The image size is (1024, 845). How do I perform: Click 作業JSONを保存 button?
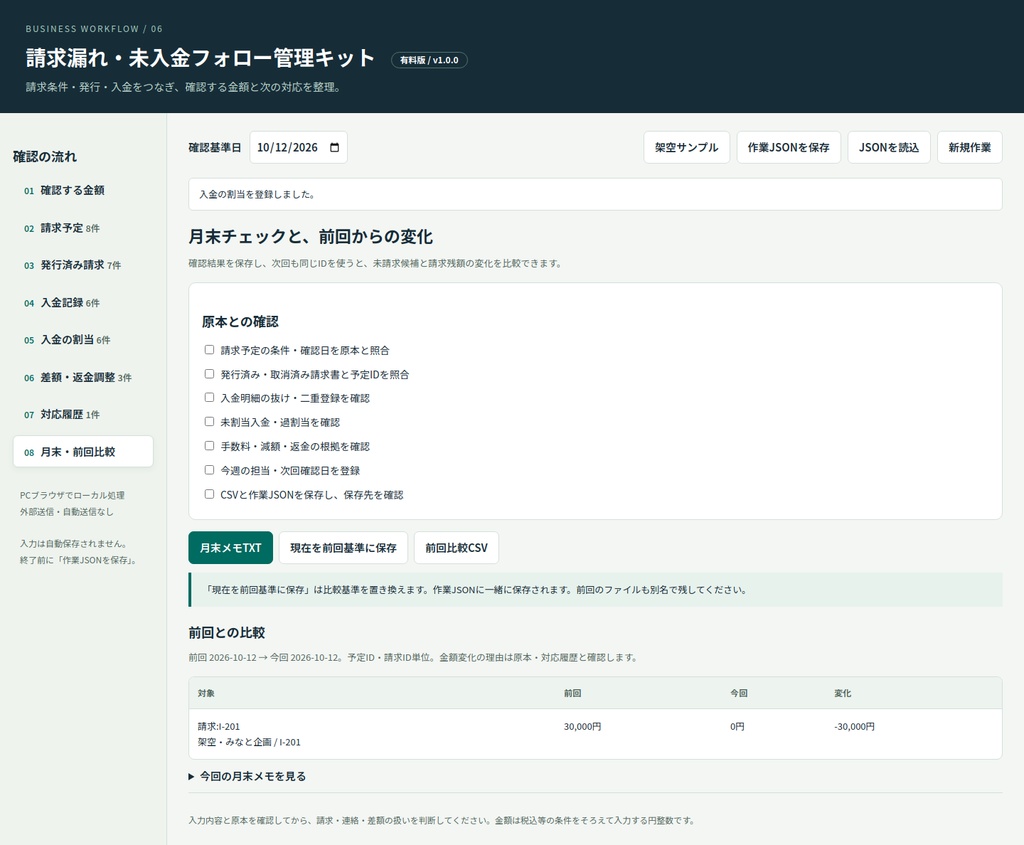coord(789,148)
